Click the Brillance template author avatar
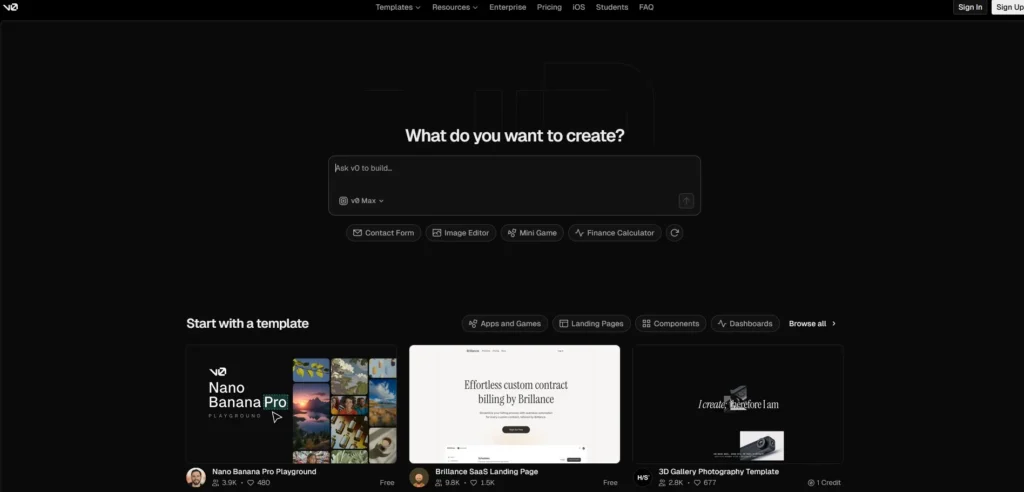The height and width of the screenshot is (492, 1024). [419, 477]
